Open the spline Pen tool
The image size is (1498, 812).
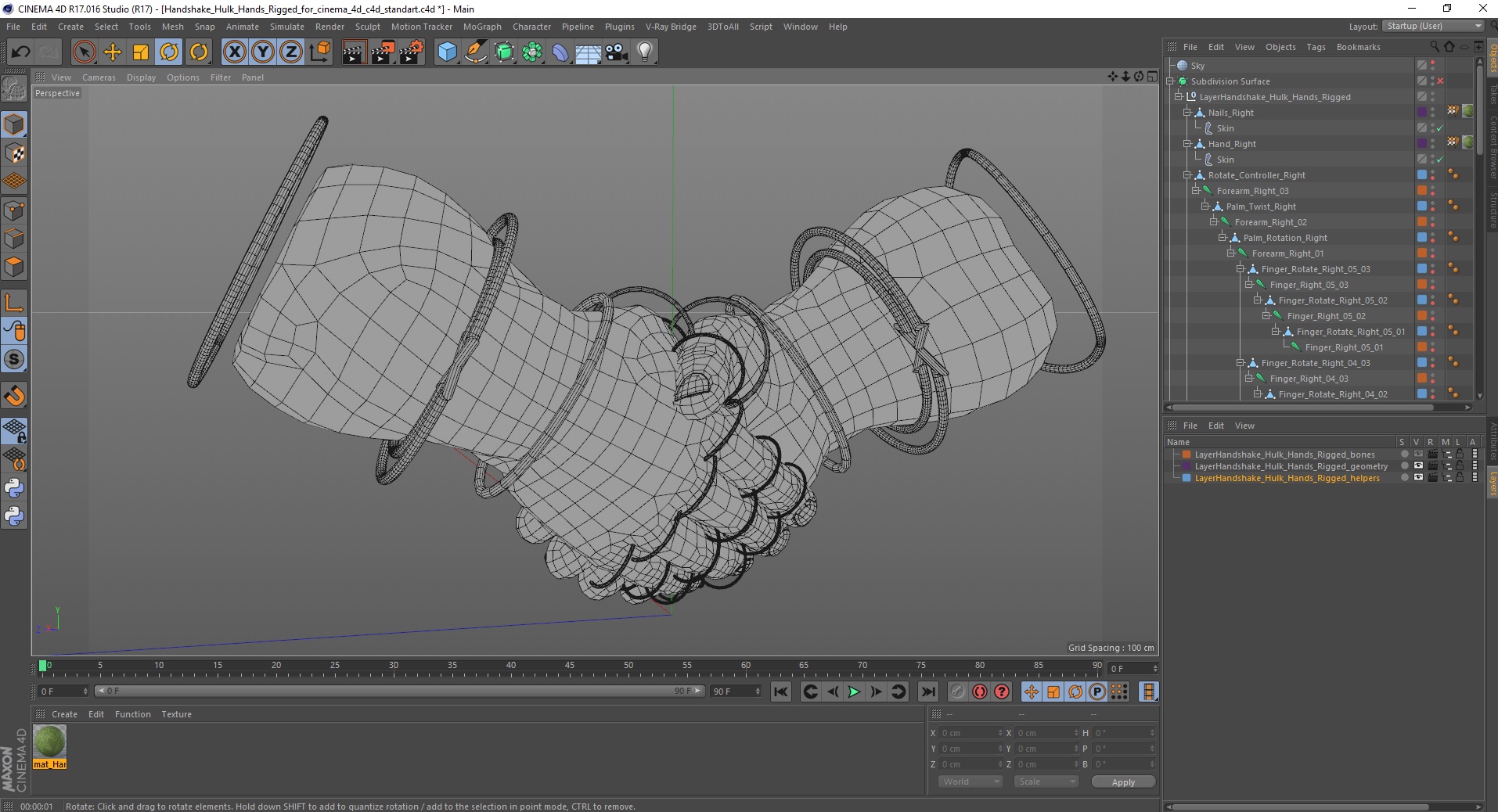pyautogui.click(x=475, y=52)
